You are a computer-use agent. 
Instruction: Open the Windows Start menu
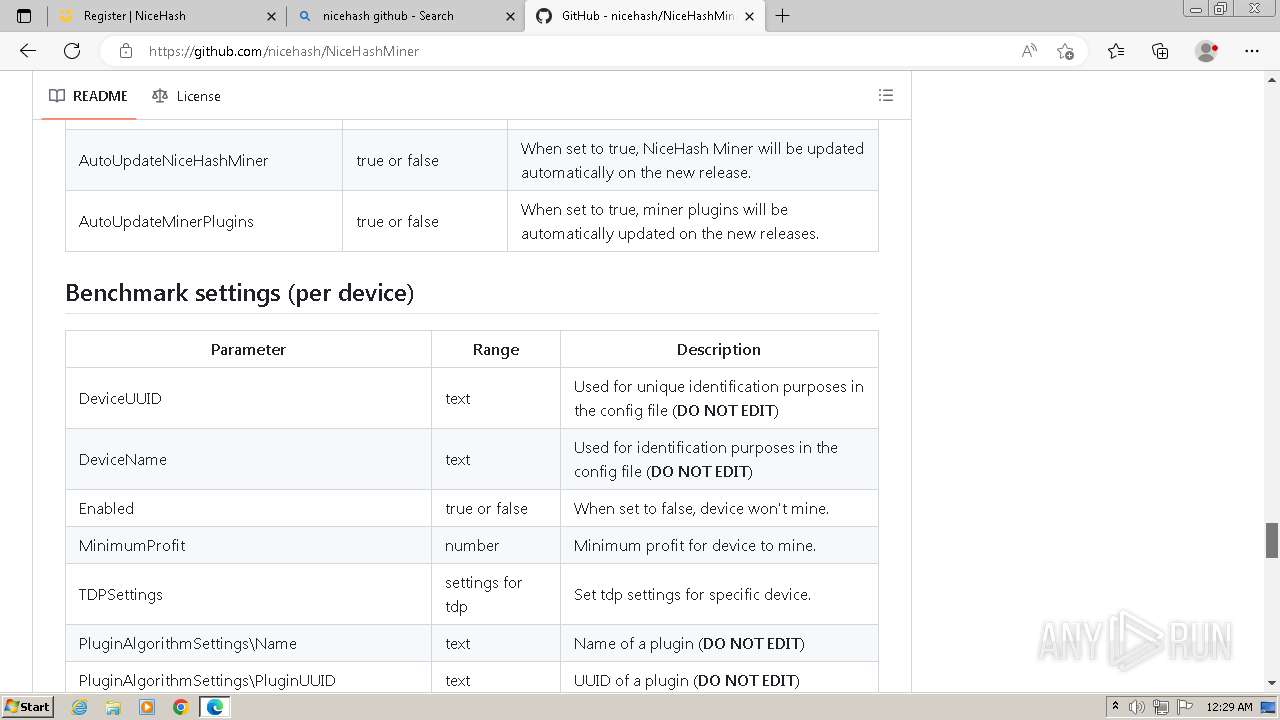pos(27,706)
